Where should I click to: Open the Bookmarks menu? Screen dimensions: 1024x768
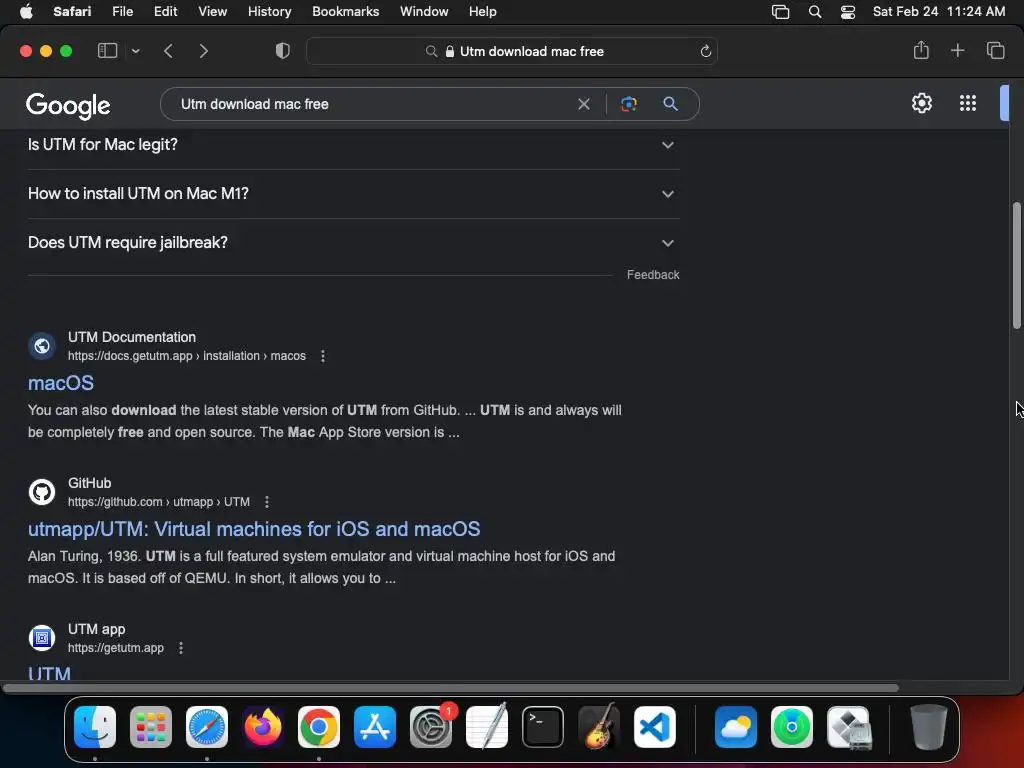pyautogui.click(x=345, y=12)
